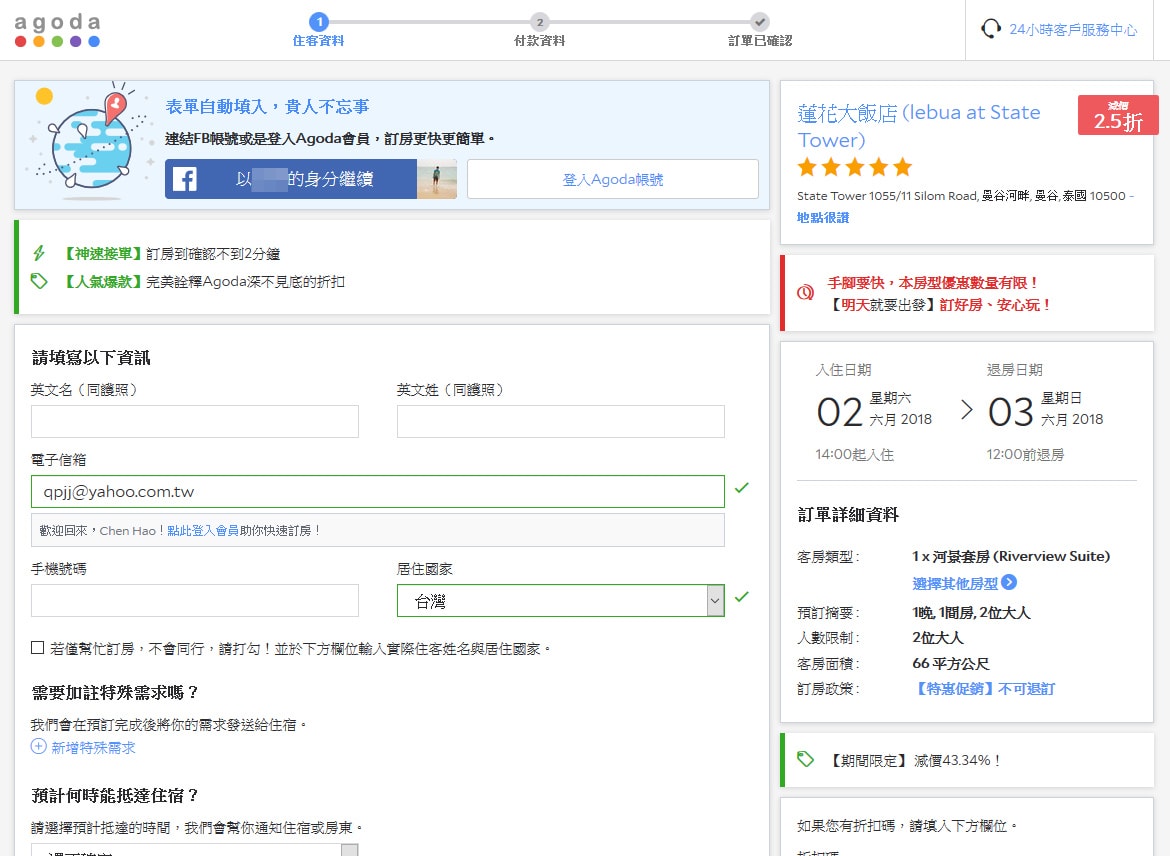The width and height of the screenshot is (1170, 856).
Task: Focus the 英文姓 last name field
Action: (x=560, y=422)
